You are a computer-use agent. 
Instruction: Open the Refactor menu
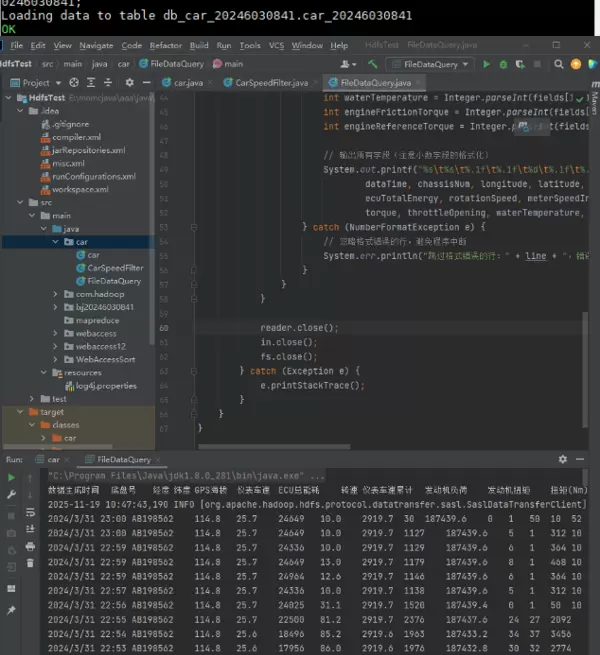point(166,46)
